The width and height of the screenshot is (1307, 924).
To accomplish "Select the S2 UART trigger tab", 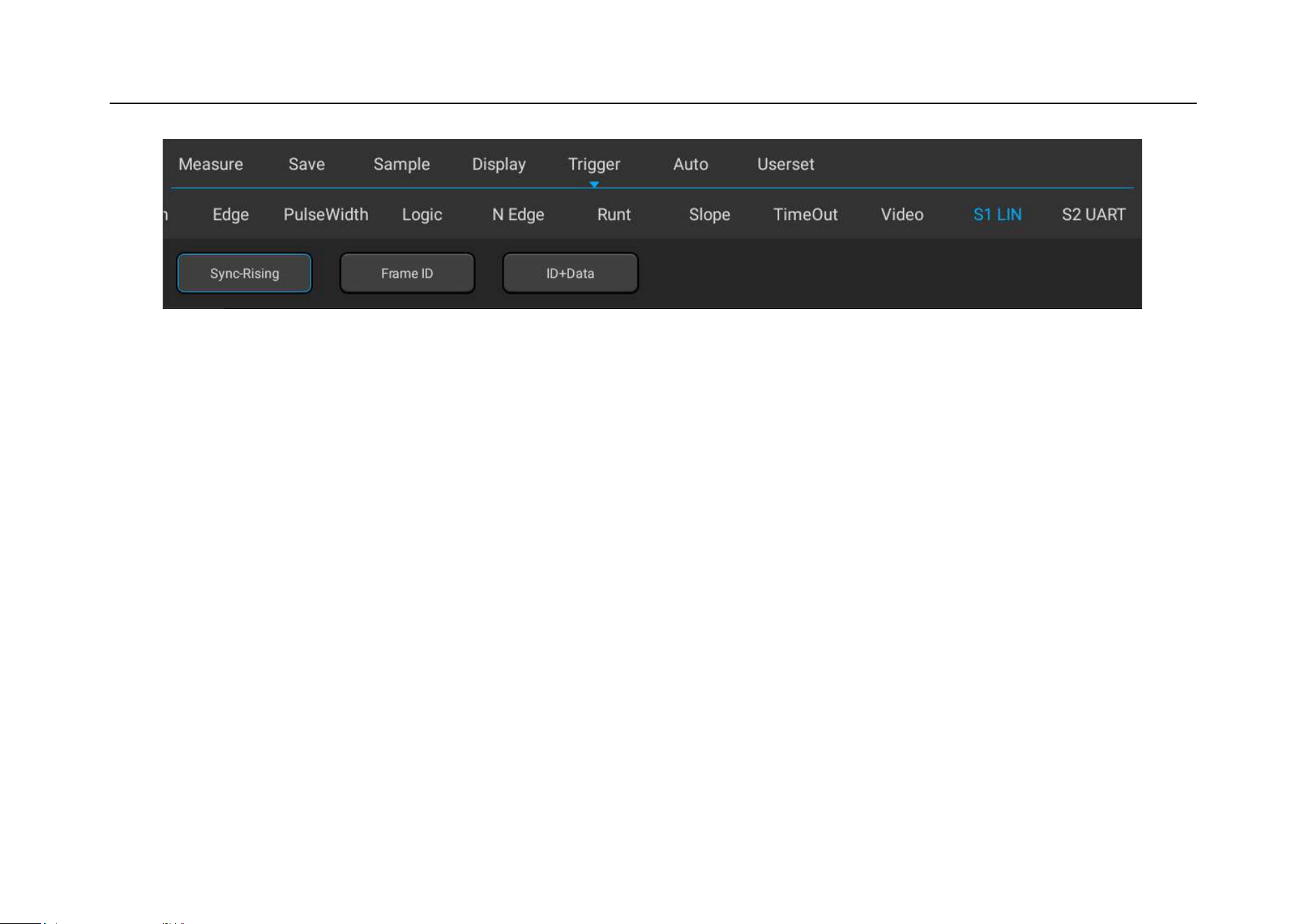I will point(1093,214).
